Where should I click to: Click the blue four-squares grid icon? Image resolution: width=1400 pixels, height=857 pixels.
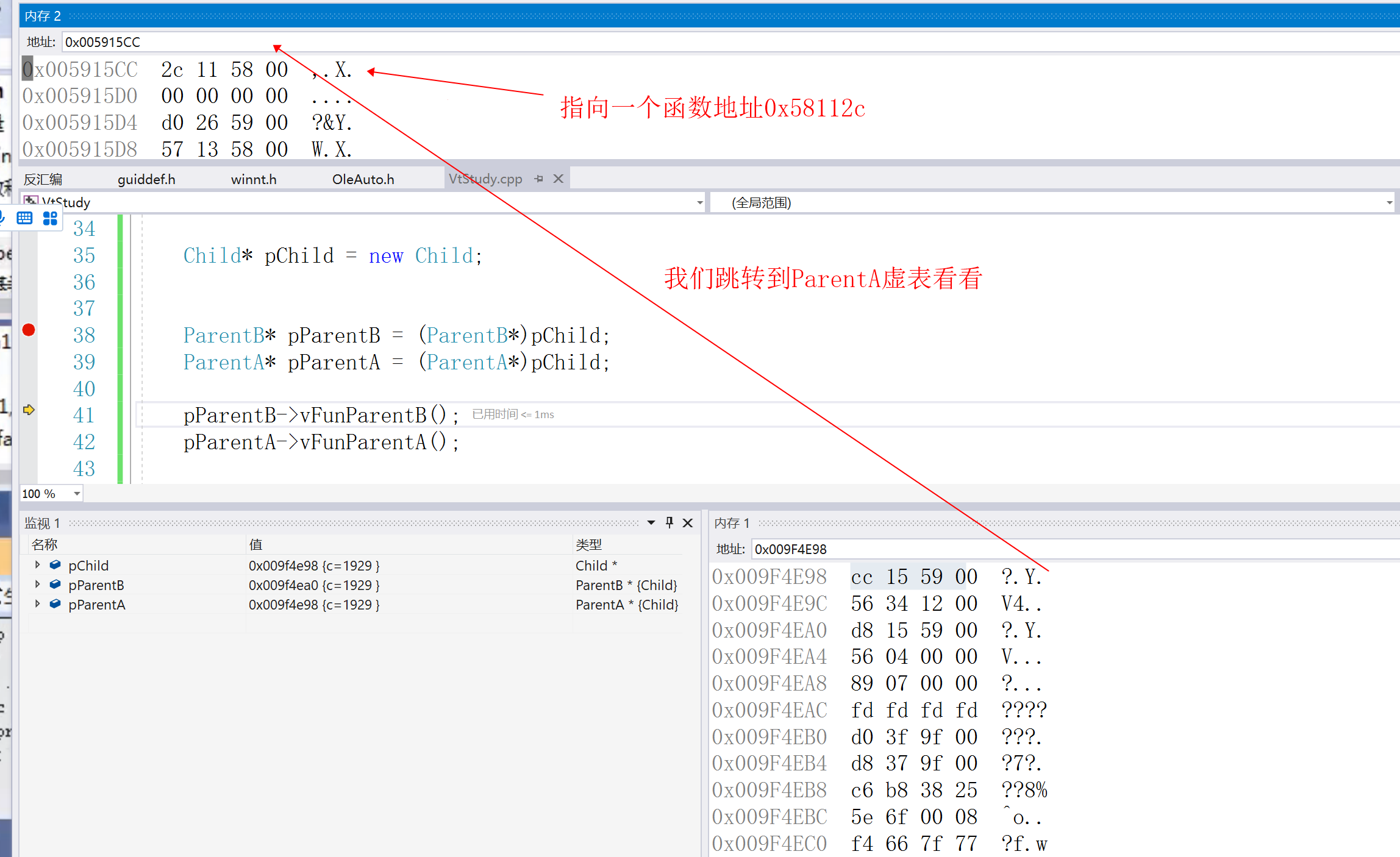coord(50,218)
